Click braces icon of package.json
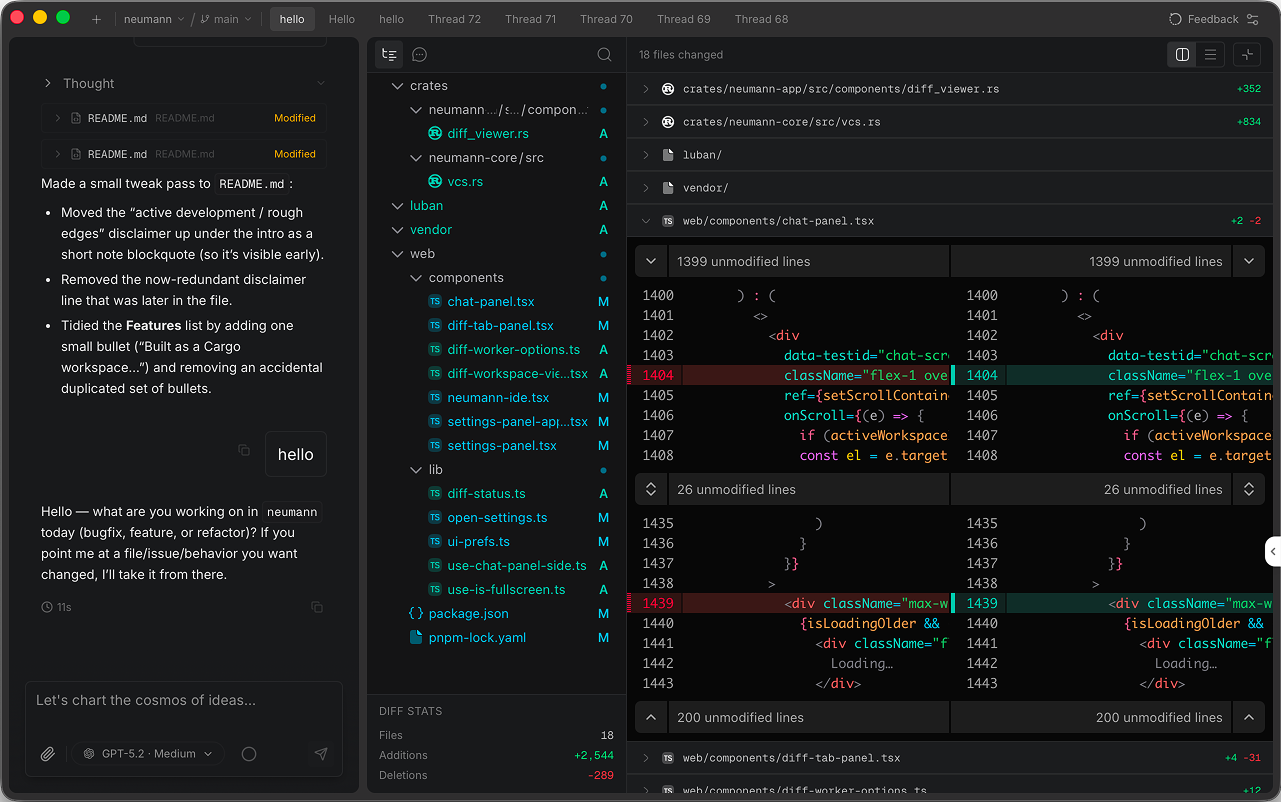 point(416,614)
